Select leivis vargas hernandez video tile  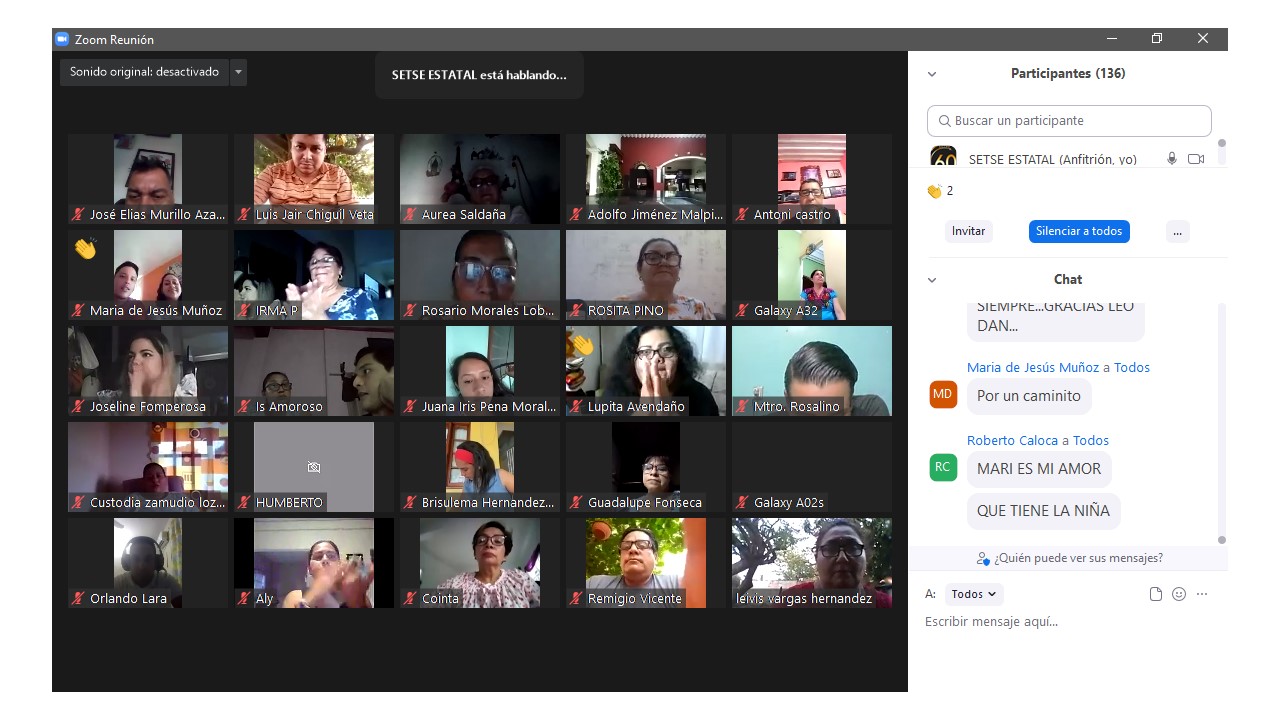click(x=812, y=563)
